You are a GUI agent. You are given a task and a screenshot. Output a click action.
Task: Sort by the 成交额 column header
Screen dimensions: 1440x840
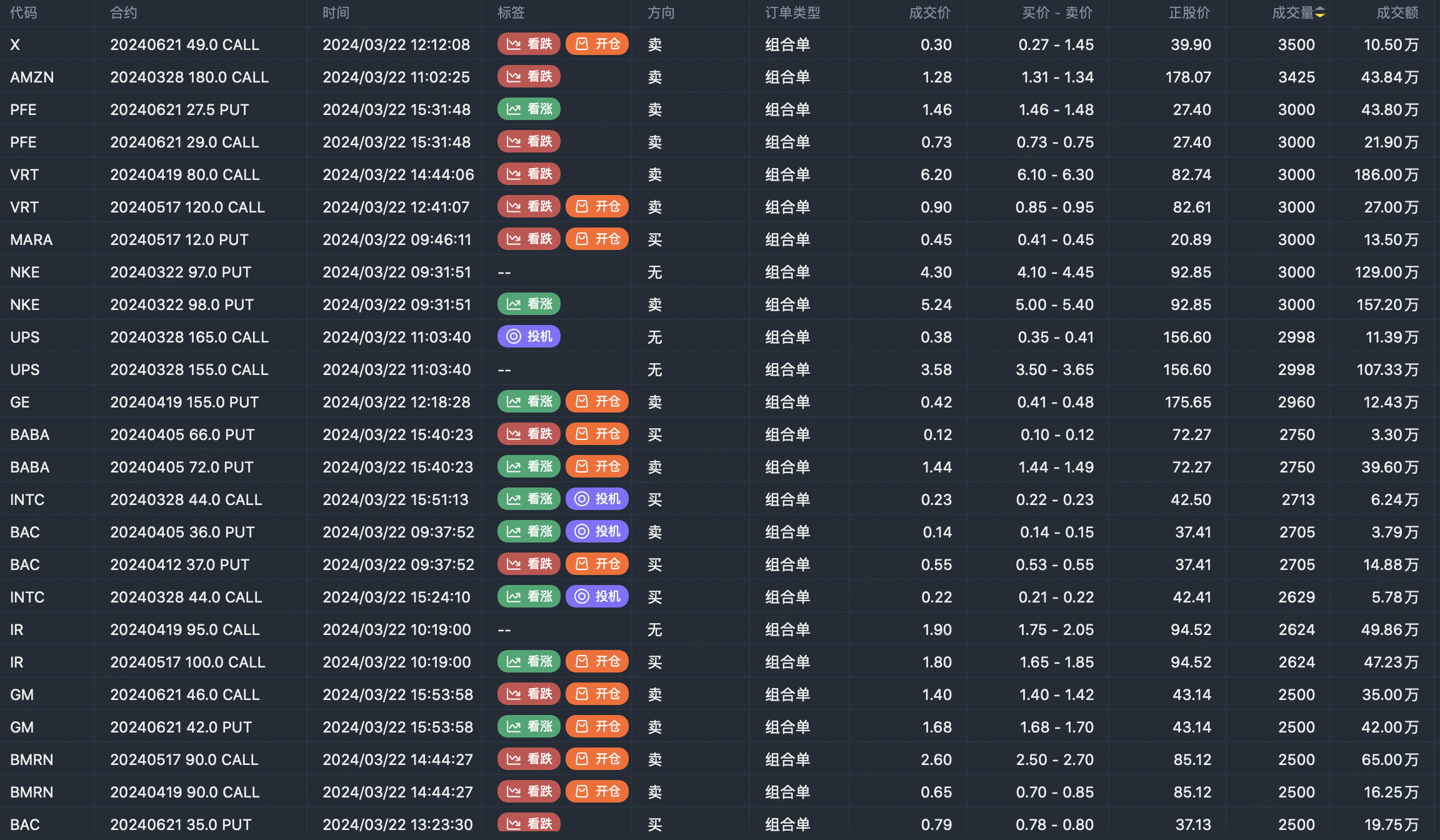(x=1397, y=13)
